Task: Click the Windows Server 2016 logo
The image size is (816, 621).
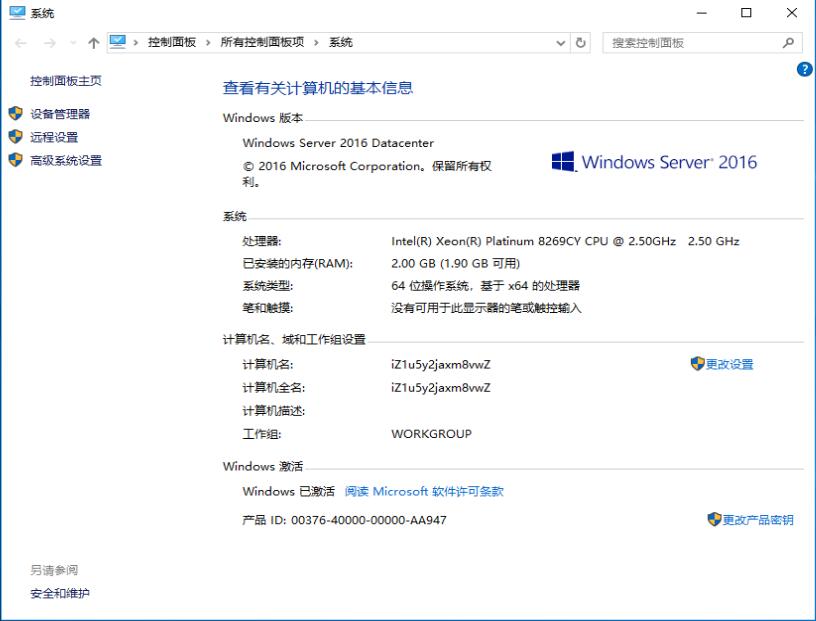Action: click(x=654, y=162)
